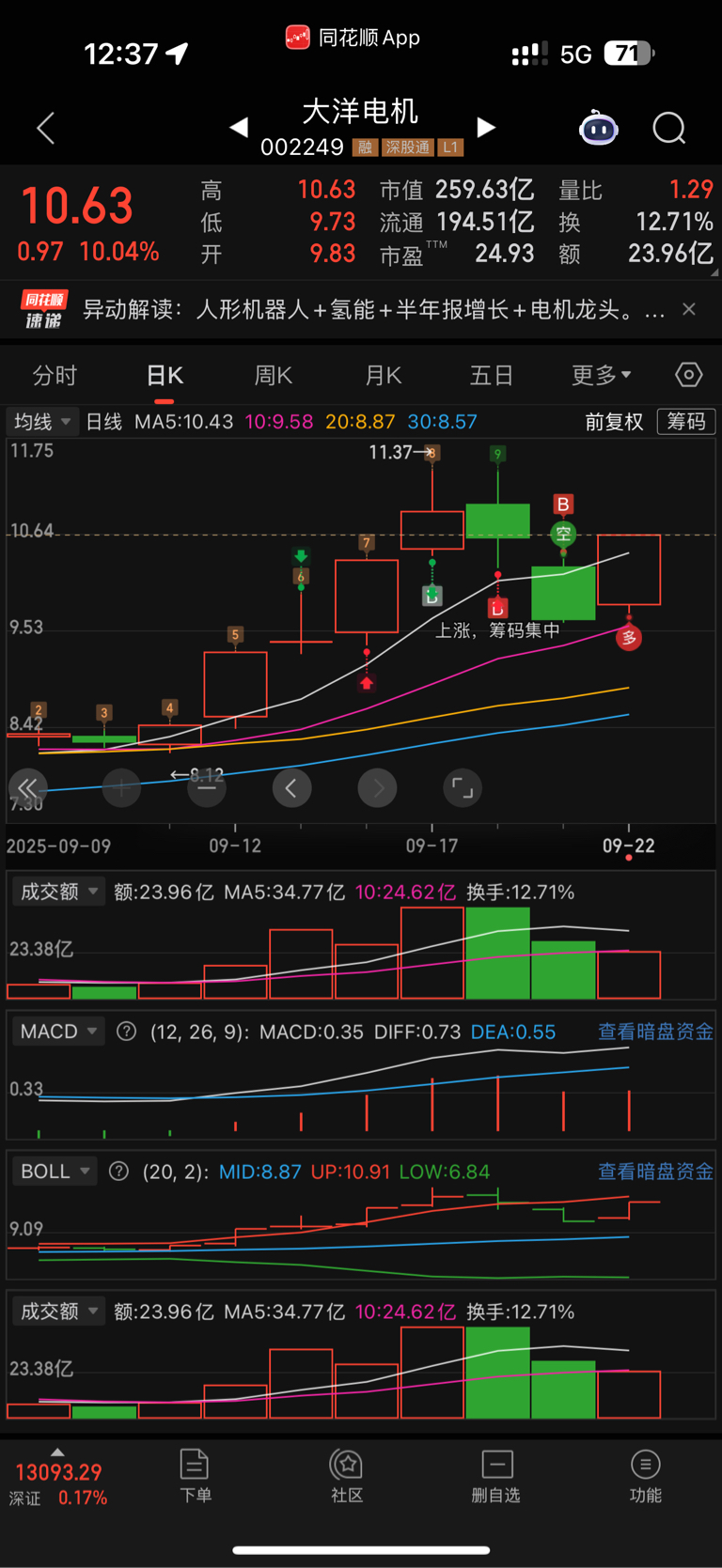Screen dimensions: 722x1568
Task: Open the MACD indicator dropdown
Action: [x=58, y=1032]
